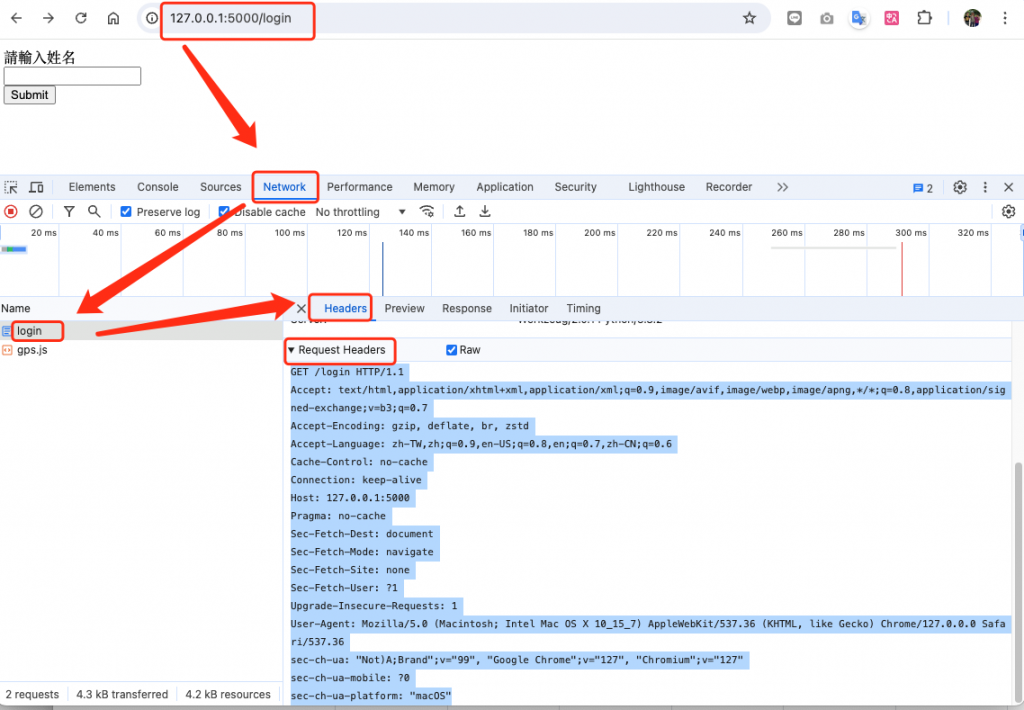This screenshot has width=1024, height=710.
Task: Import a HAR file with upload icon
Action: tap(460, 212)
